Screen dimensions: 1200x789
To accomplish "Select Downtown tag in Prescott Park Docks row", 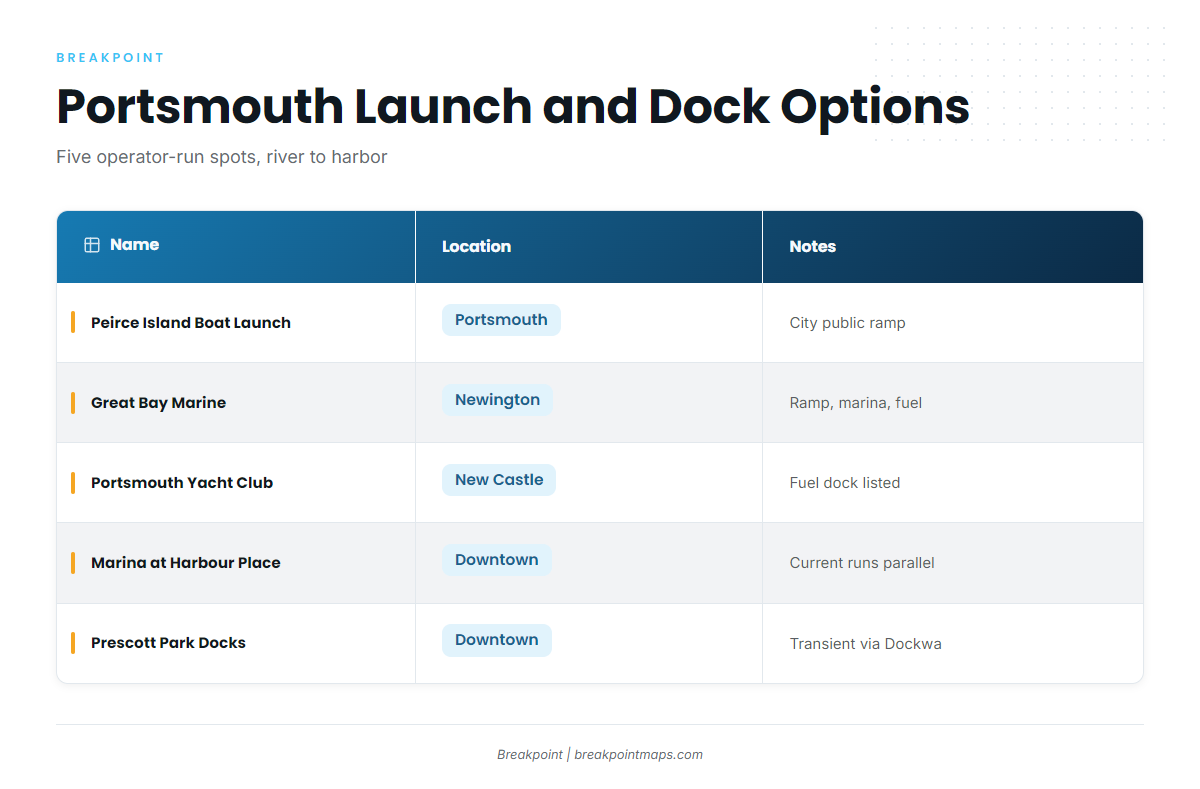I will 497,640.
